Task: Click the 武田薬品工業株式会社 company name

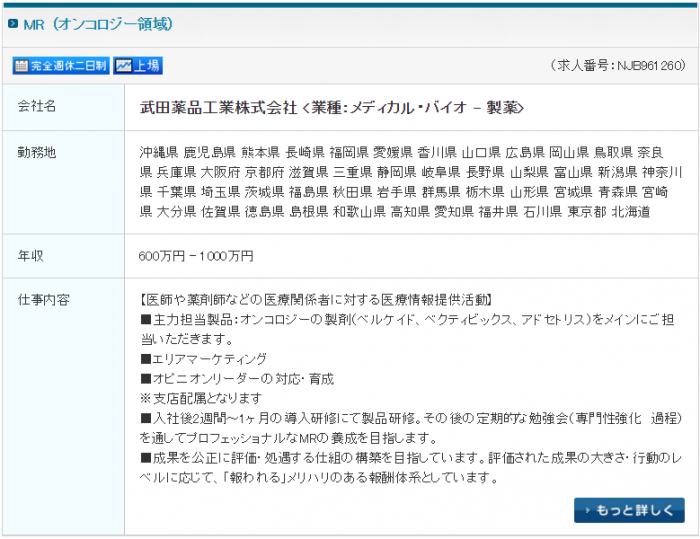Action: tap(217, 107)
